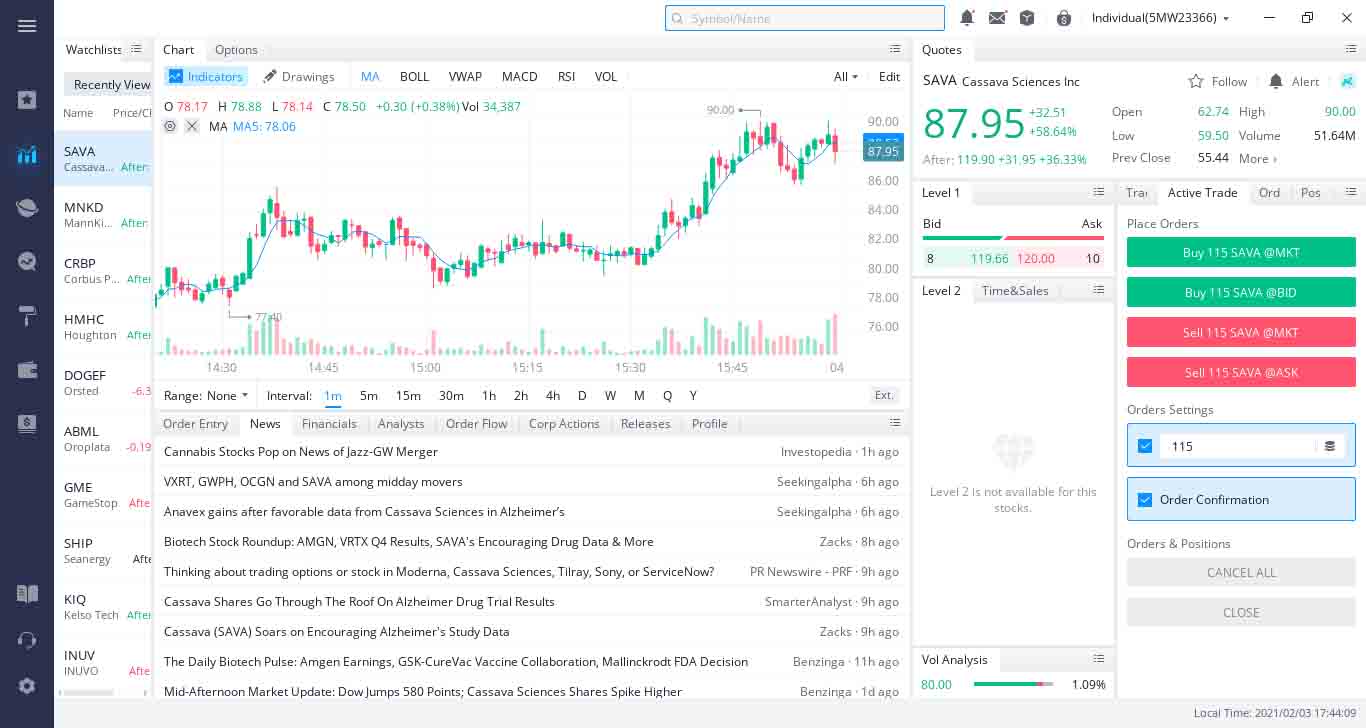Click the star icon next to Follow
This screenshot has width=1366, height=728.
pos(1195,81)
